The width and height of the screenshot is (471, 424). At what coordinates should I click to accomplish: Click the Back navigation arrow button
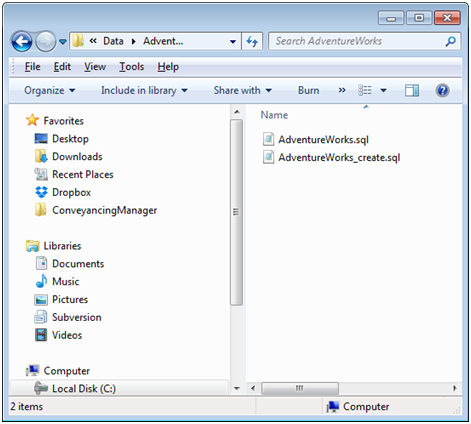(x=22, y=42)
